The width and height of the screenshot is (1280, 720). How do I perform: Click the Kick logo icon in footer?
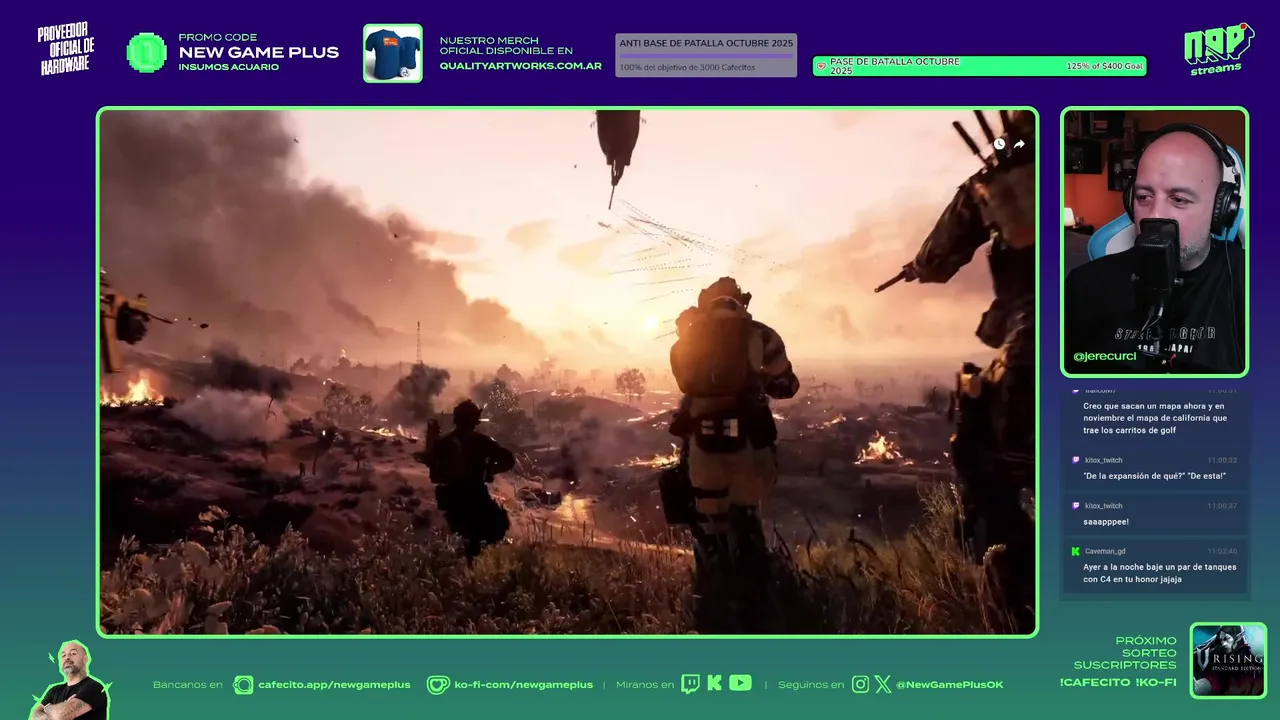tap(715, 684)
